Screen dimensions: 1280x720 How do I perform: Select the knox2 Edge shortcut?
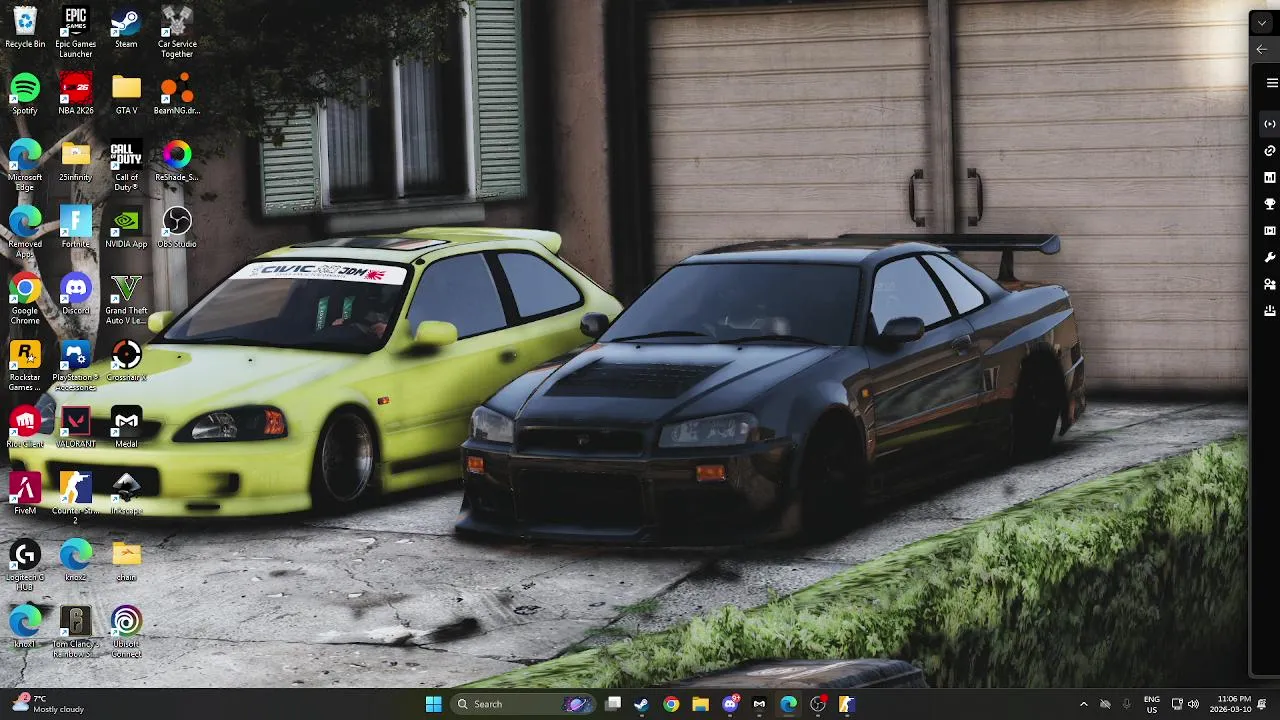pos(75,561)
